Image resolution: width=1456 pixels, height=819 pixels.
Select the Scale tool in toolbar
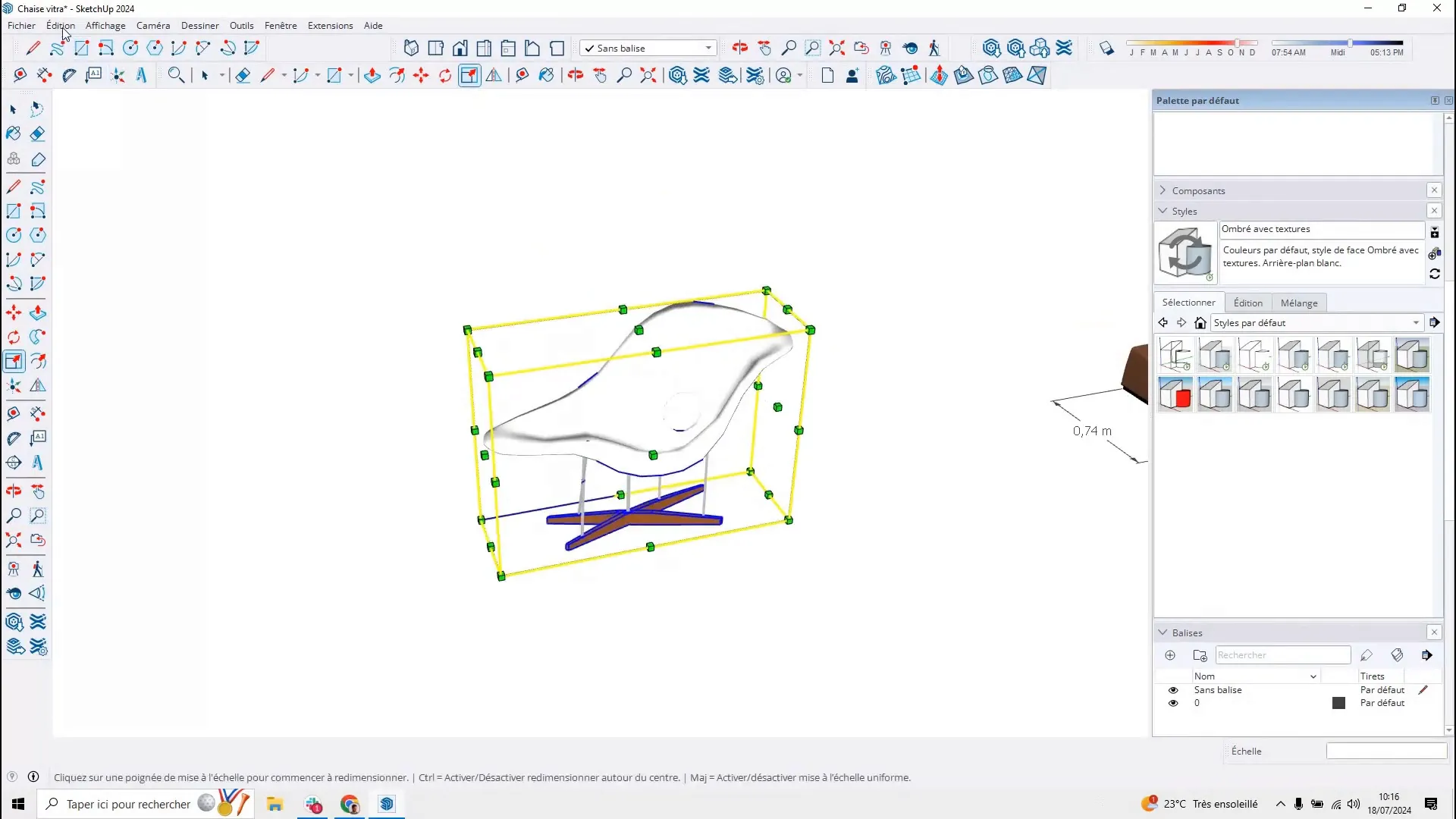tap(14, 362)
